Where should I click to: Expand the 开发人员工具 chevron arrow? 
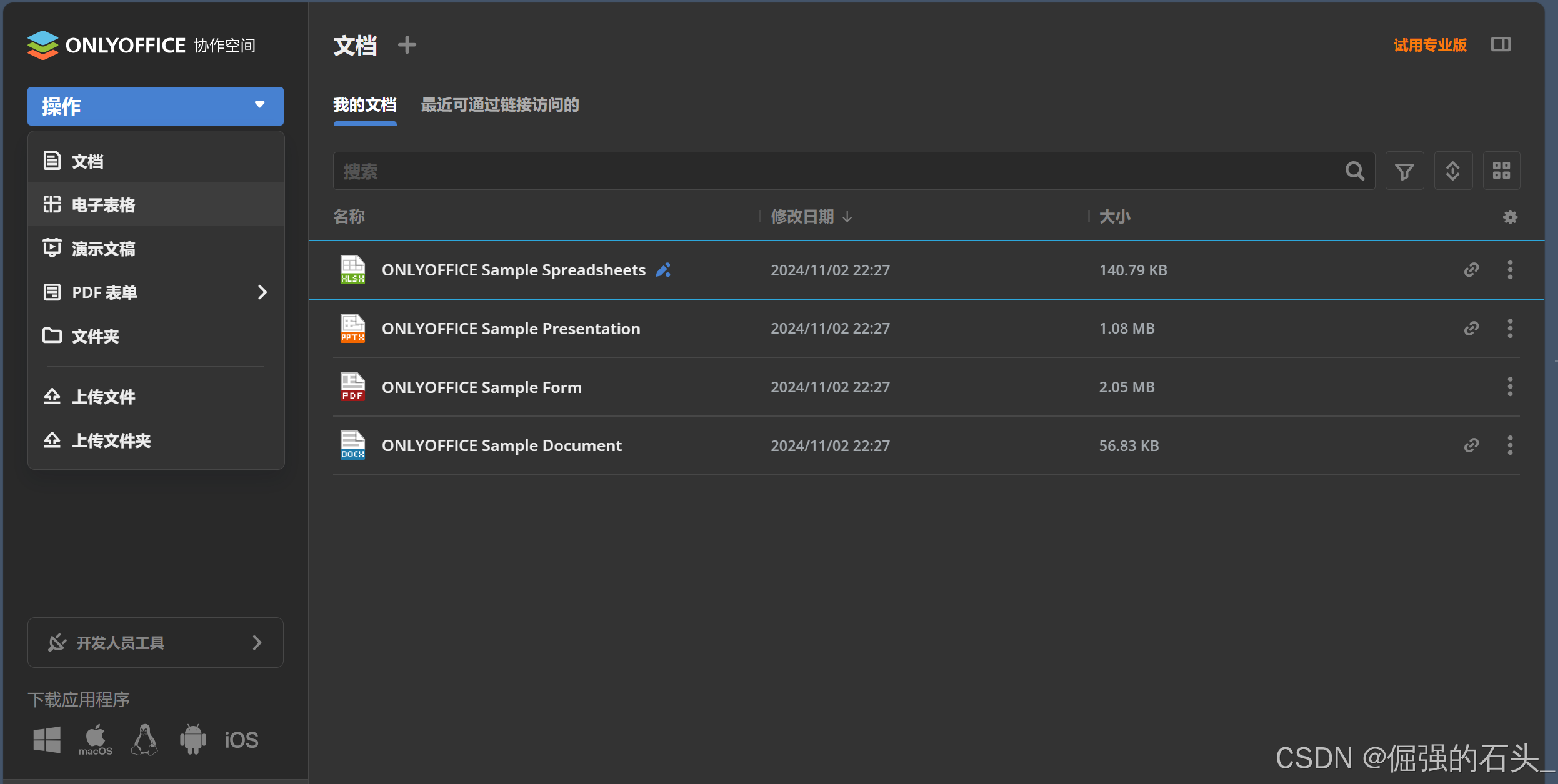(257, 642)
